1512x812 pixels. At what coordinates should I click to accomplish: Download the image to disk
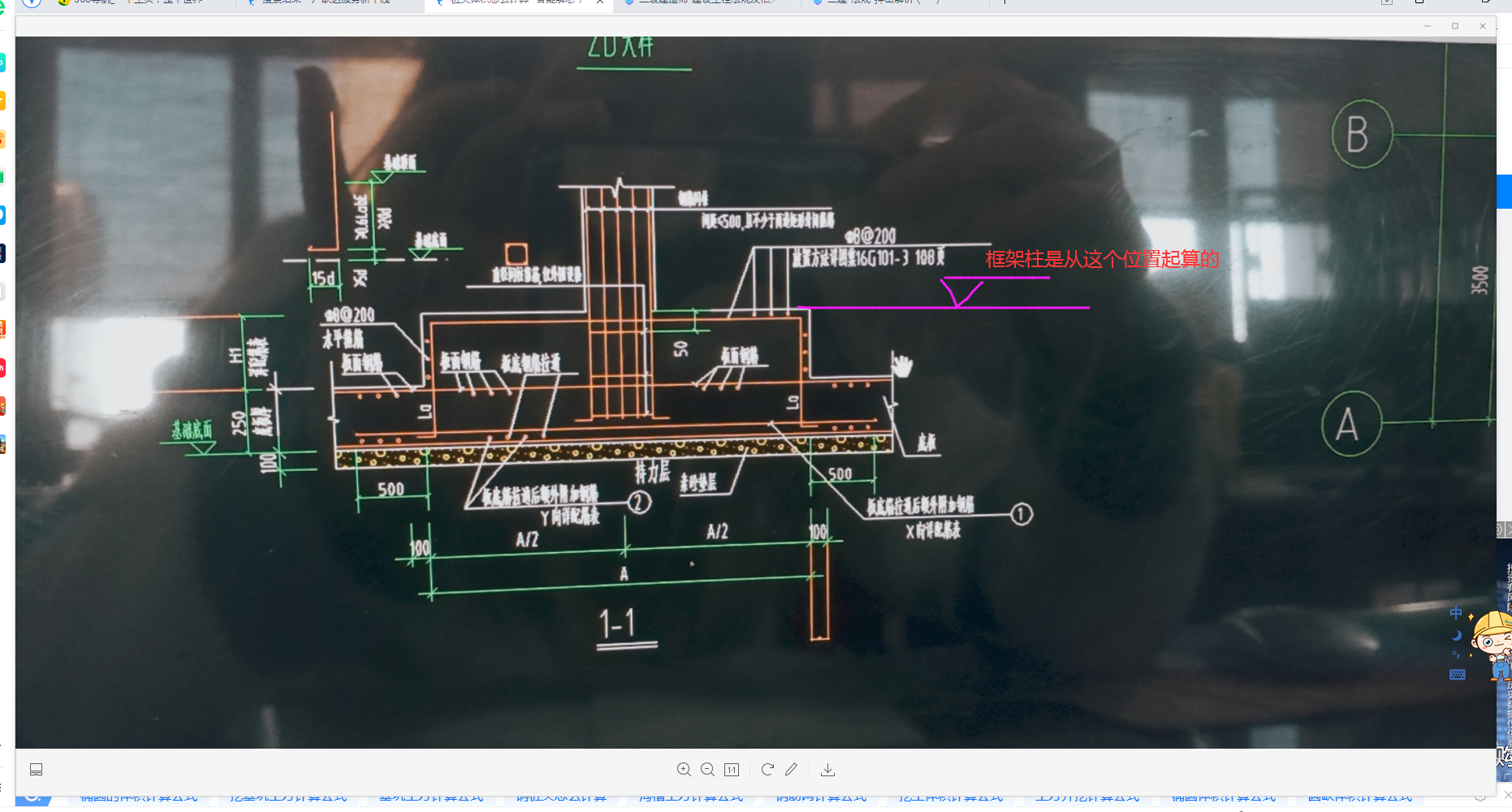tap(827, 769)
